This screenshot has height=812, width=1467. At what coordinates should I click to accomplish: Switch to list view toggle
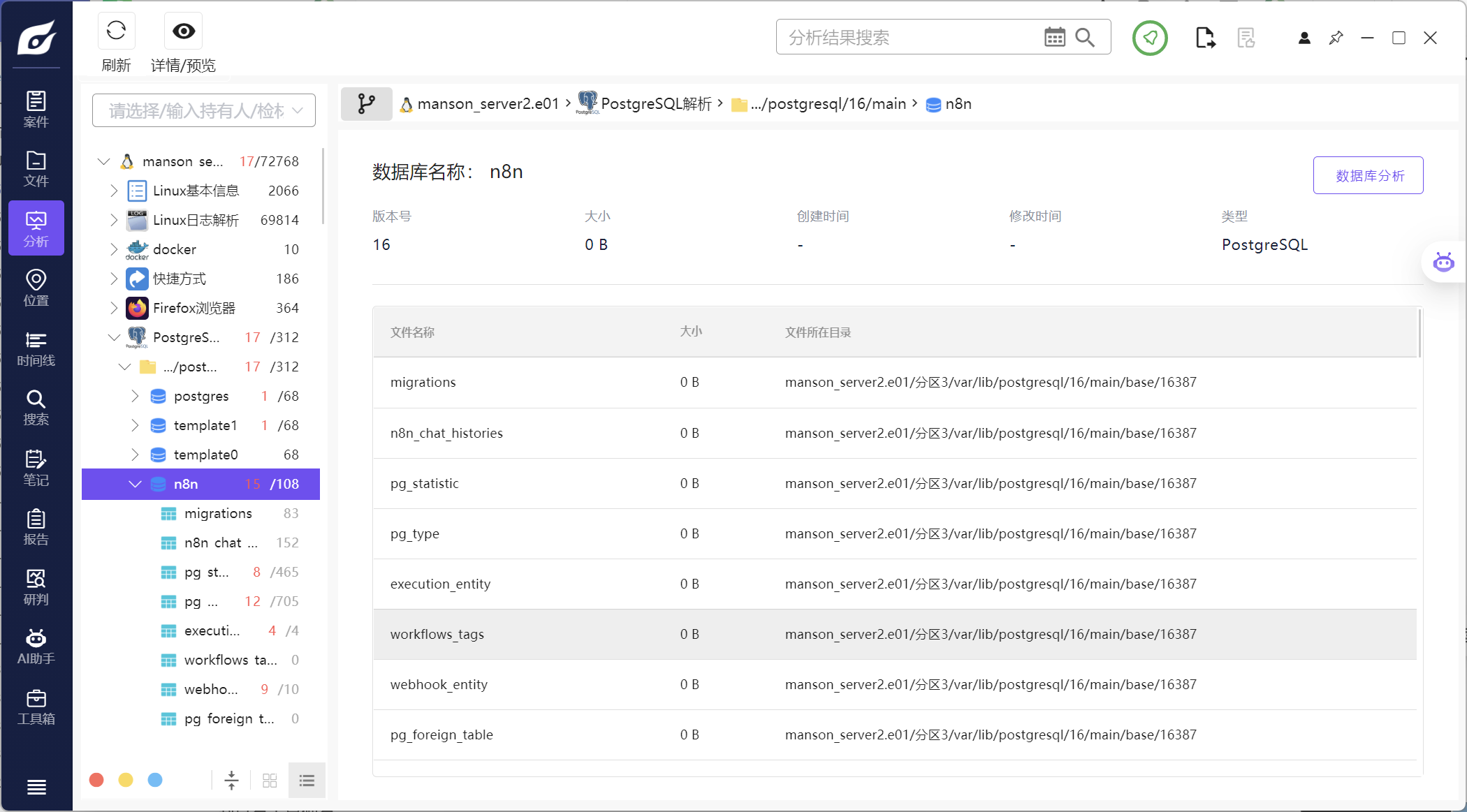tap(307, 781)
